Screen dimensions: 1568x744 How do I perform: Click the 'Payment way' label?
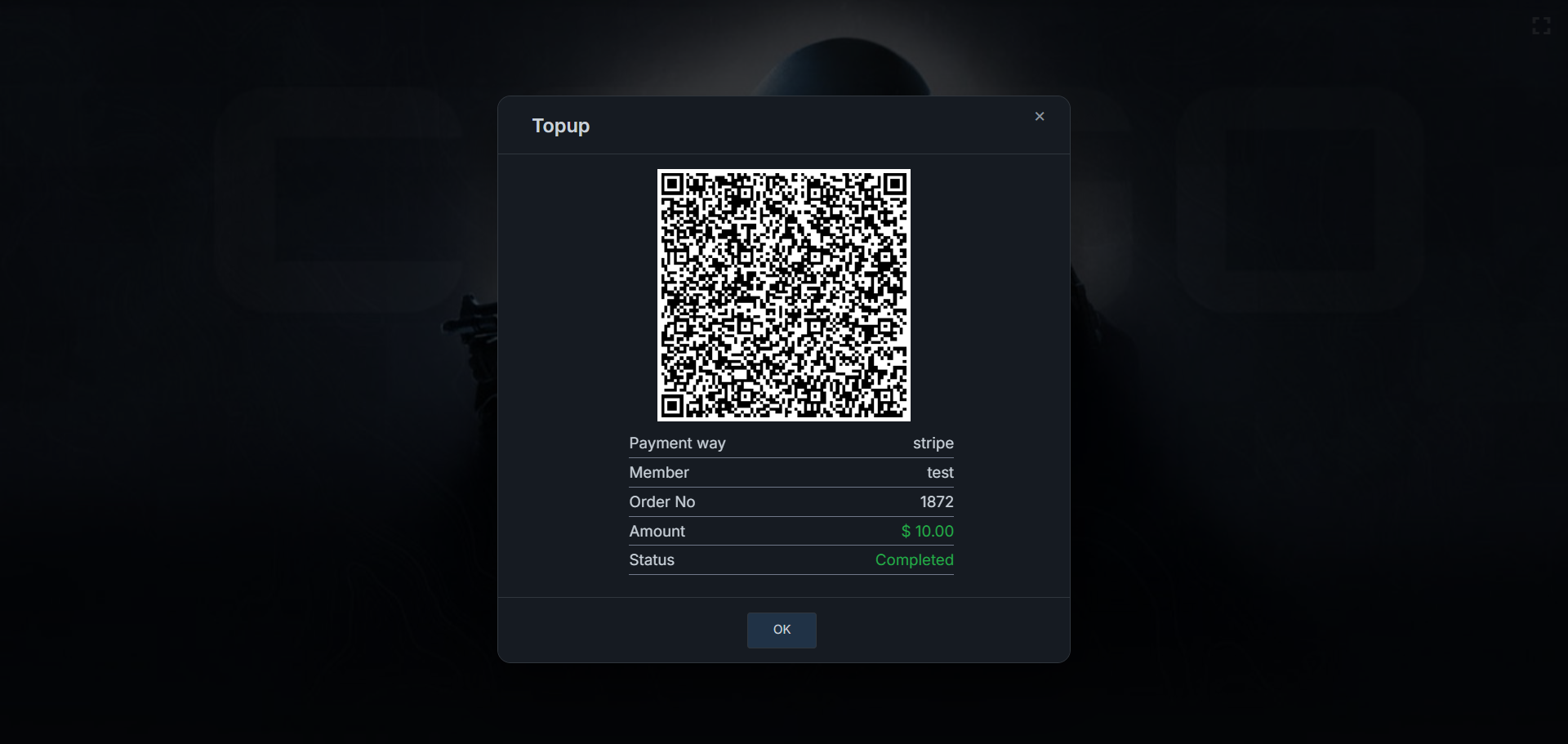pyautogui.click(x=677, y=443)
